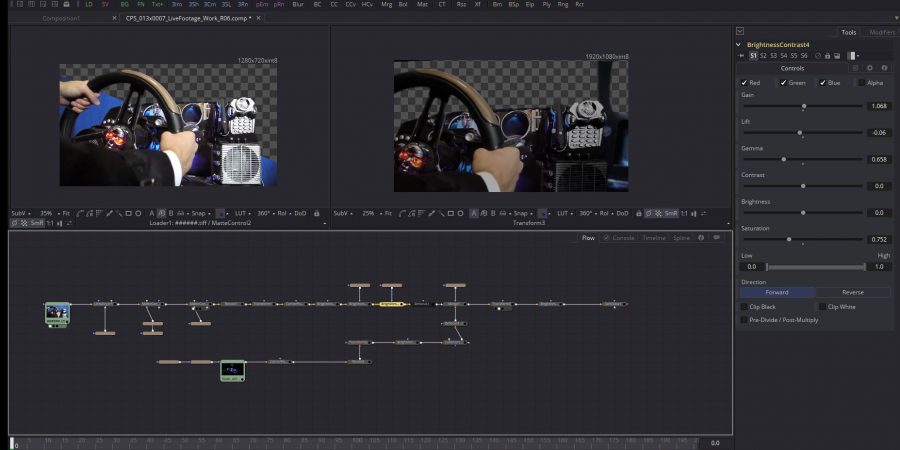Image resolution: width=900 pixels, height=450 pixels.
Task: Select the S2 settings slot
Action: pos(765,56)
